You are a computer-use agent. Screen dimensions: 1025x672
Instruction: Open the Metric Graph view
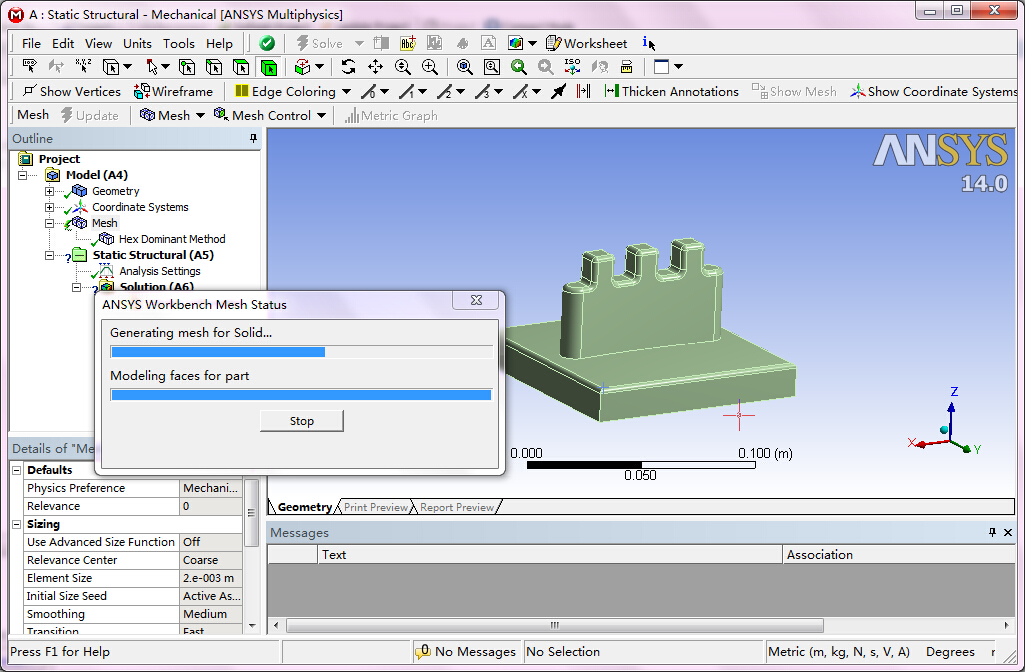pyautogui.click(x=390, y=115)
